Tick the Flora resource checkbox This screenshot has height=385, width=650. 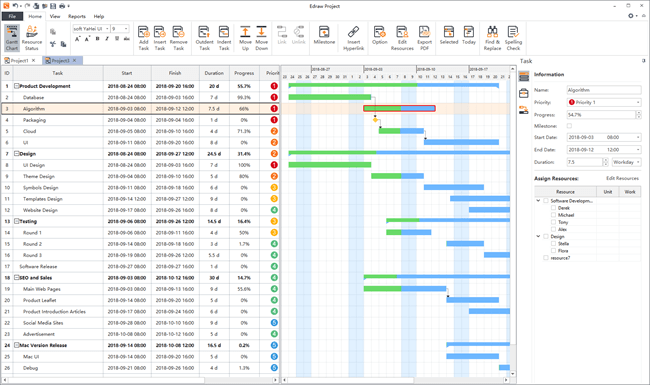[x=553, y=250]
